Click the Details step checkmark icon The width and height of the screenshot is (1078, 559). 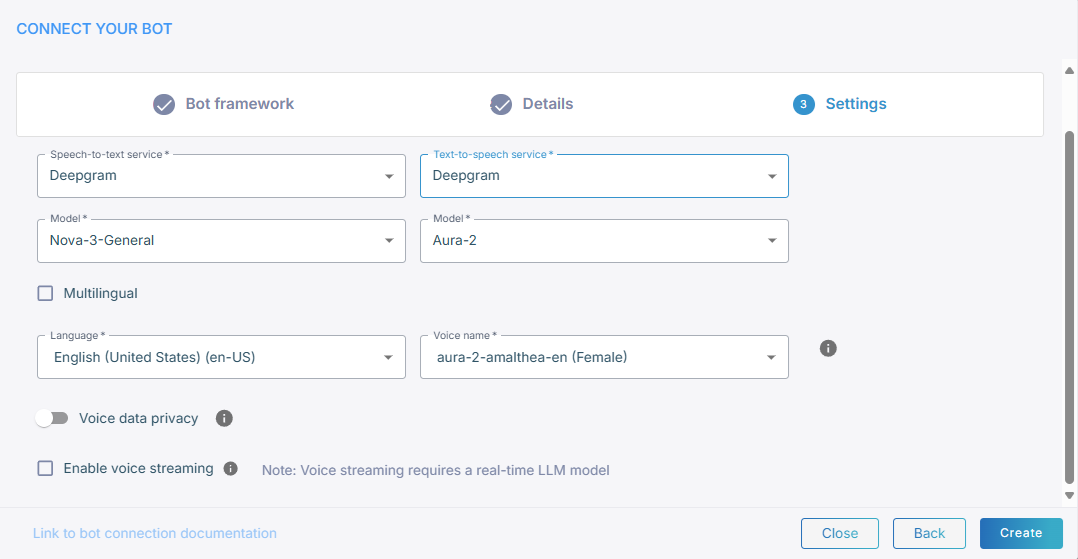[501, 104]
